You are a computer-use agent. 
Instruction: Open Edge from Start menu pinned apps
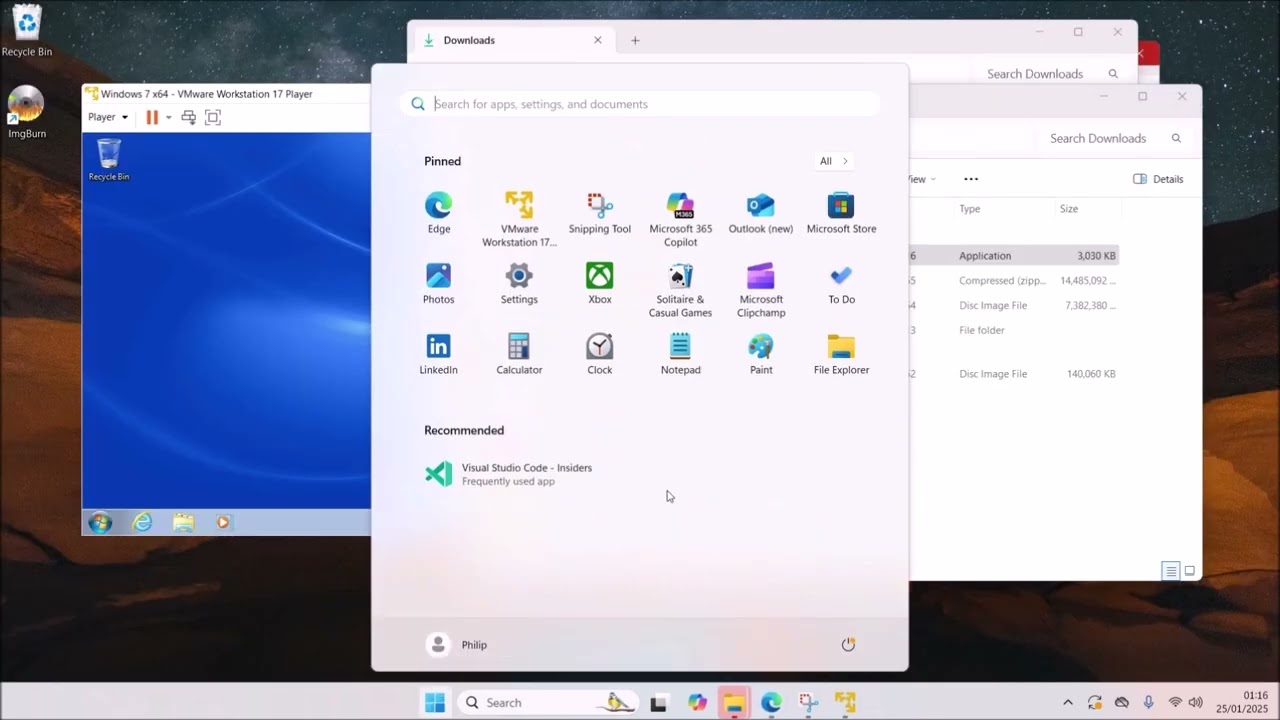[438, 214]
